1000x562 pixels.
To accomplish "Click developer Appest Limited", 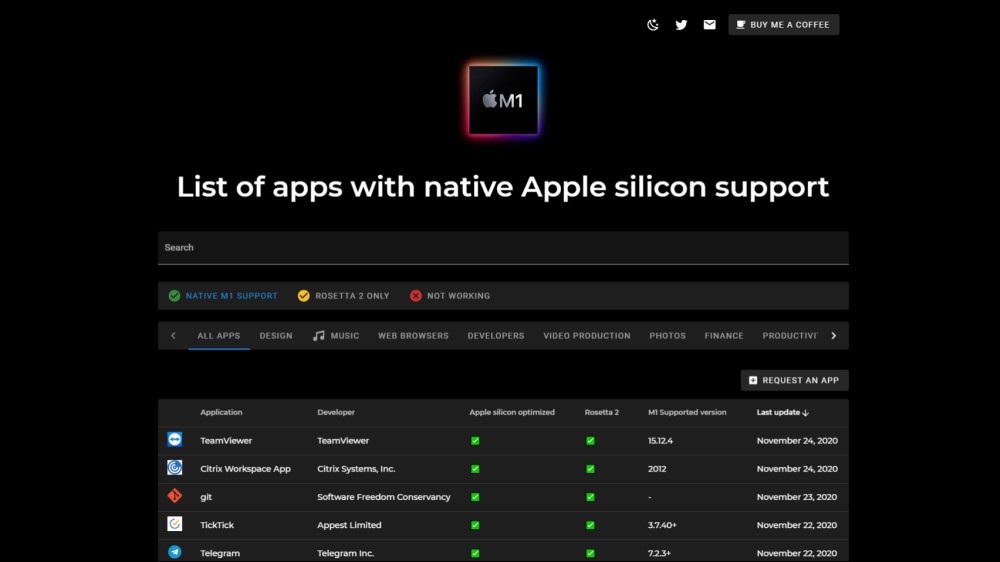I will point(349,525).
